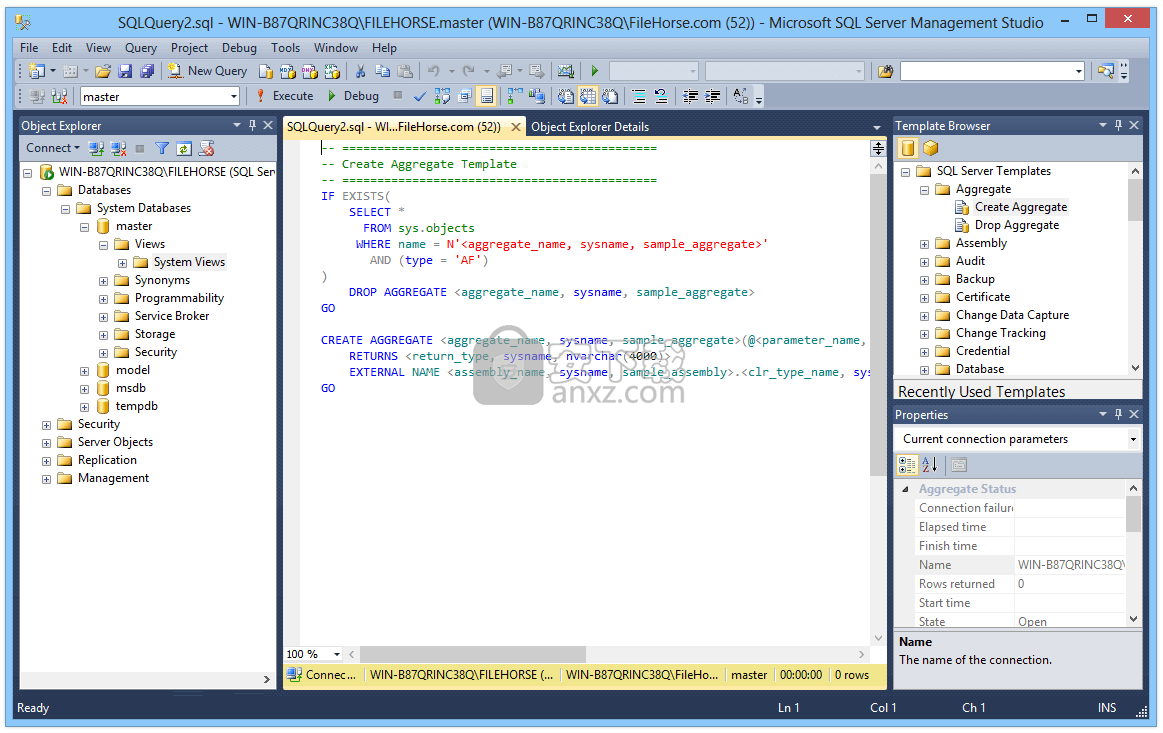This screenshot has height=733, width=1163.
Task: Switch to Object Explorer Details tab
Action: [590, 127]
